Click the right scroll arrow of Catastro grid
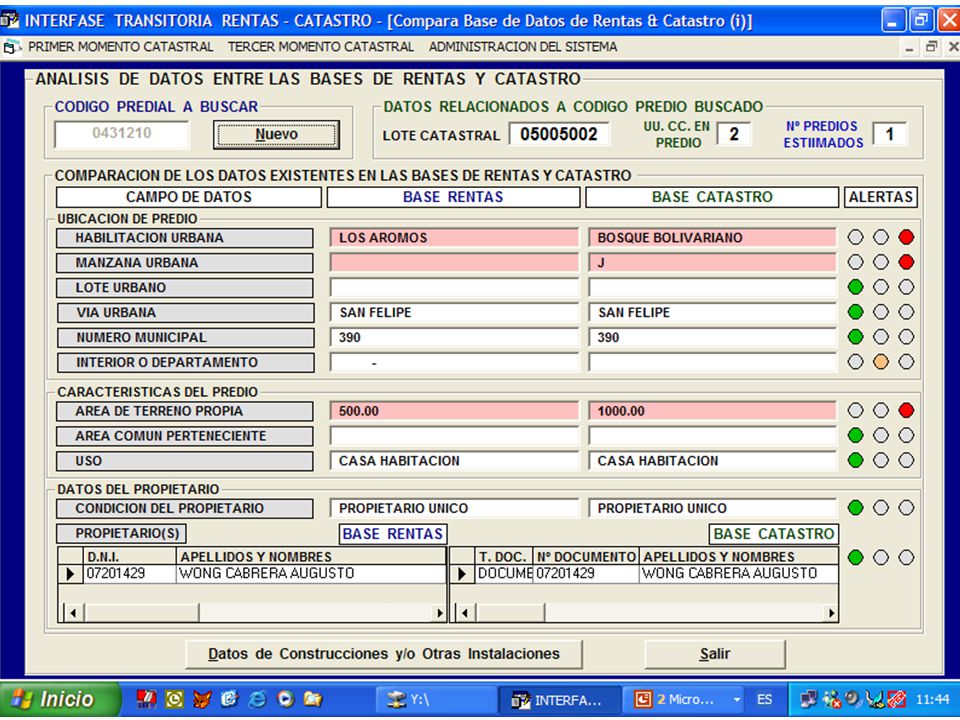Viewport: 960px width, 720px height. pyautogui.click(x=831, y=613)
